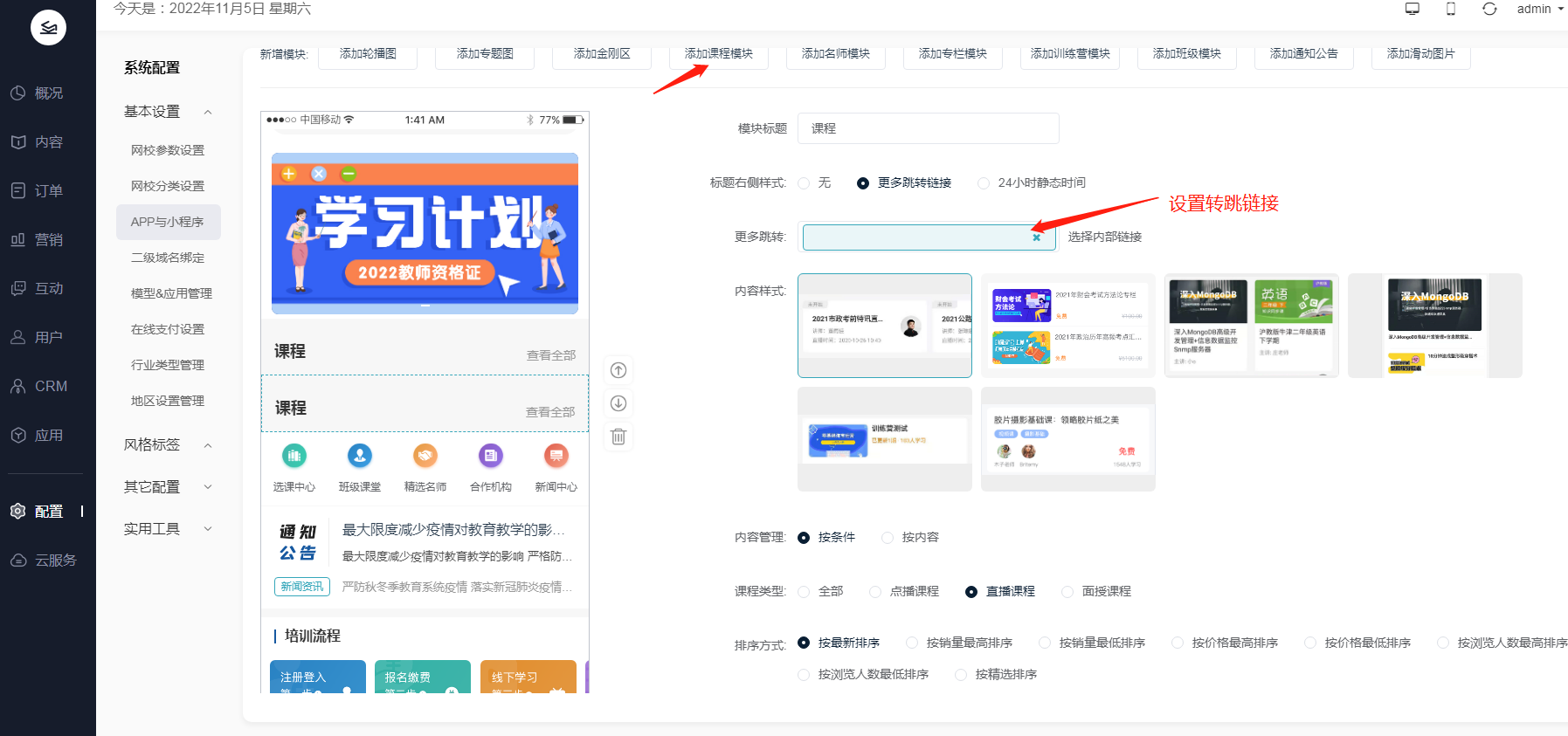
Task: Select the two-column MongoDB content style thumbnail
Action: point(1251,326)
